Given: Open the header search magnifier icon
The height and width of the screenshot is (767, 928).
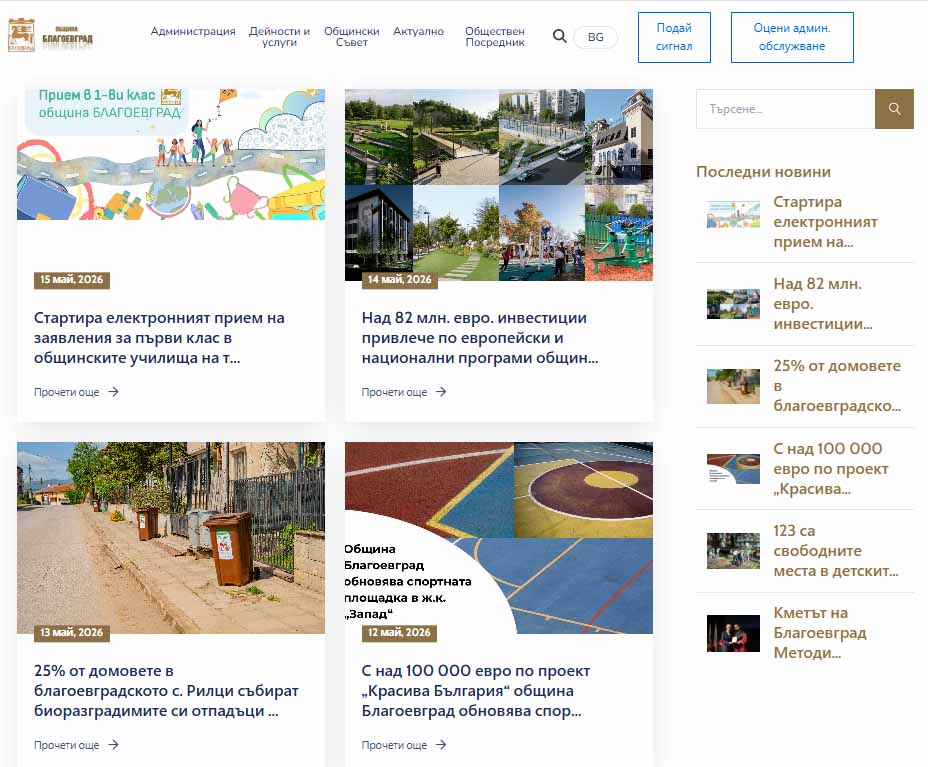Looking at the screenshot, I should pos(559,37).
